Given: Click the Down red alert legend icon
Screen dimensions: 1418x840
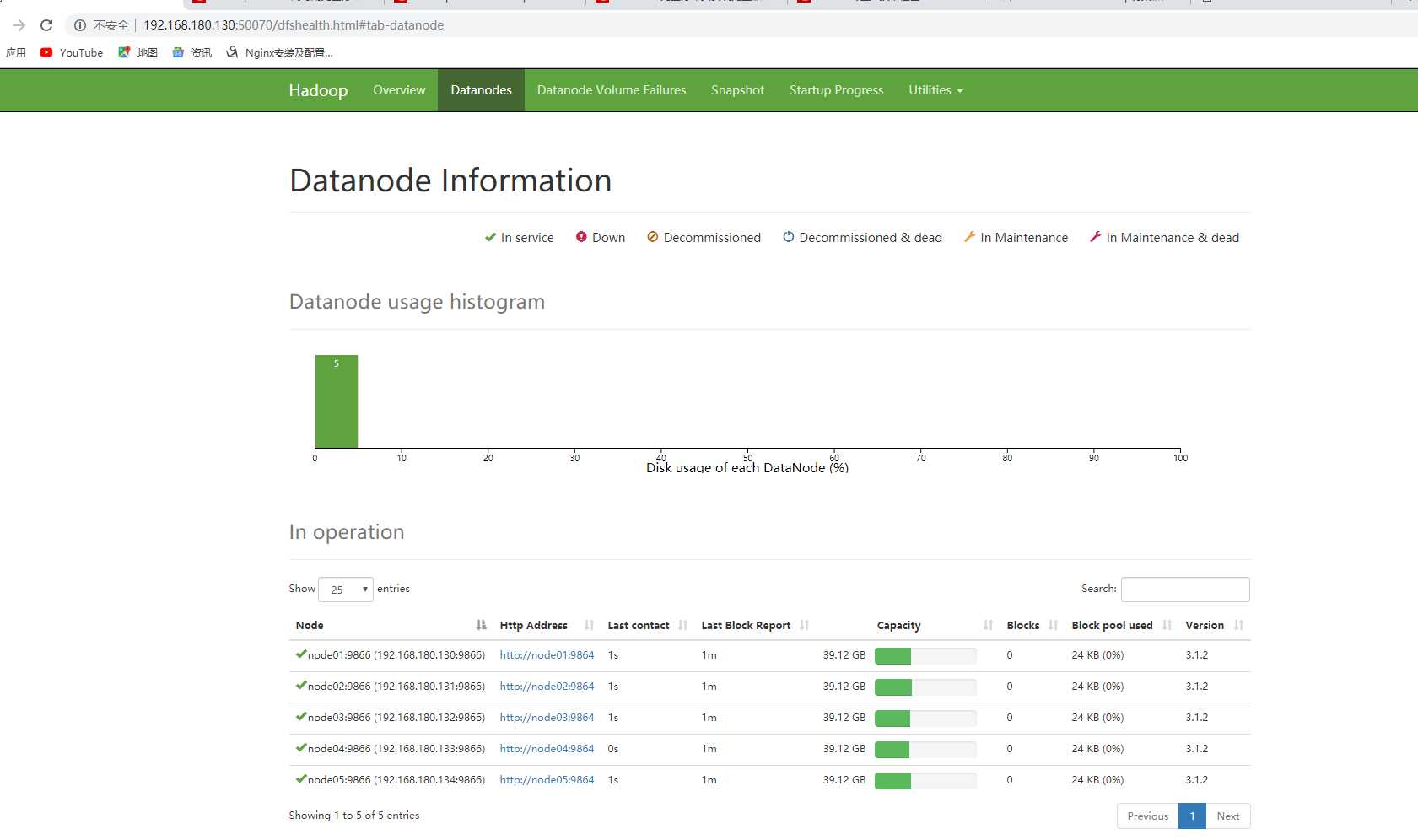Looking at the screenshot, I should [581, 237].
